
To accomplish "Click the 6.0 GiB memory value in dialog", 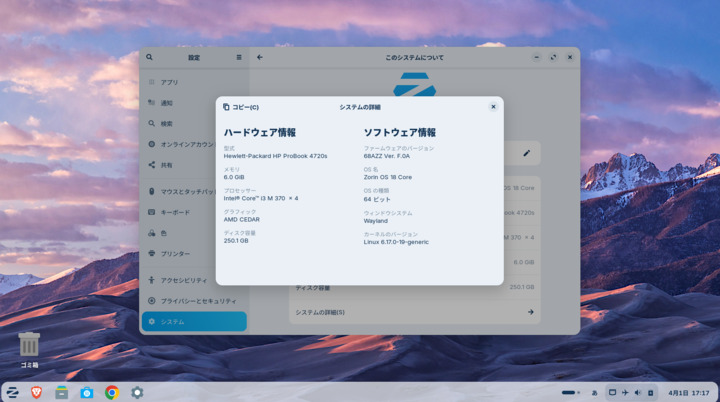I will [234, 177].
